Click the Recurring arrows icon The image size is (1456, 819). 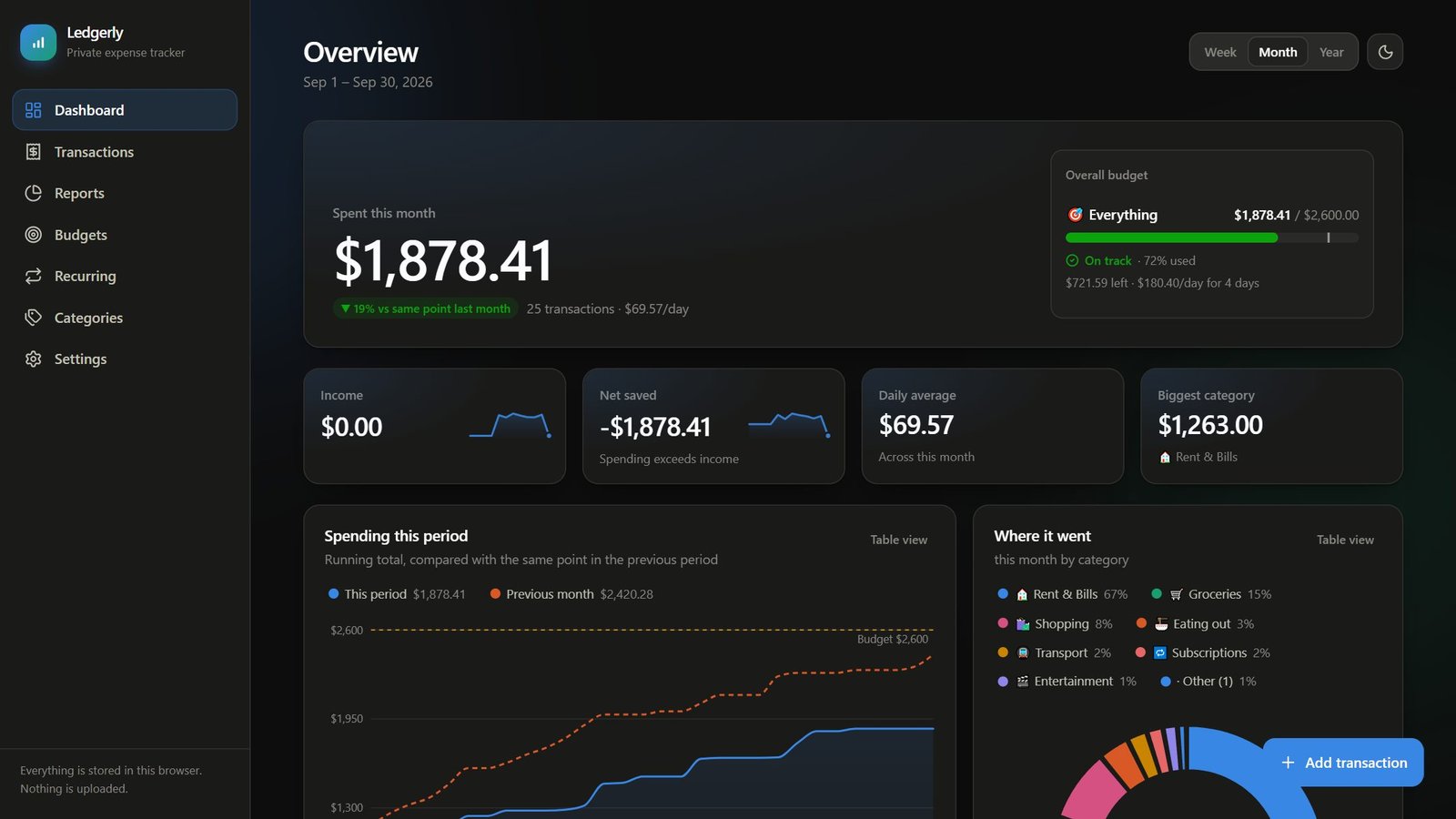pyautogui.click(x=34, y=276)
